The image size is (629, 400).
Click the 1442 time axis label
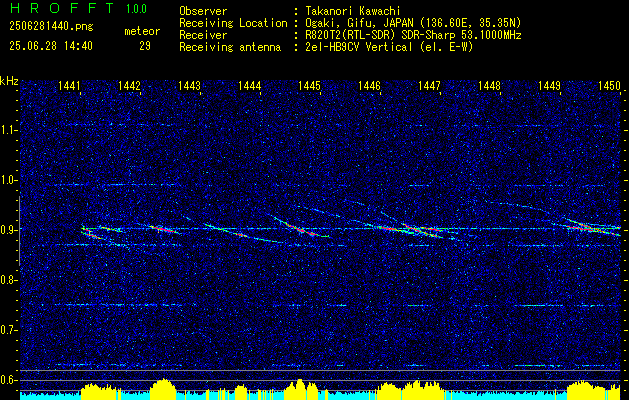point(130,86)
